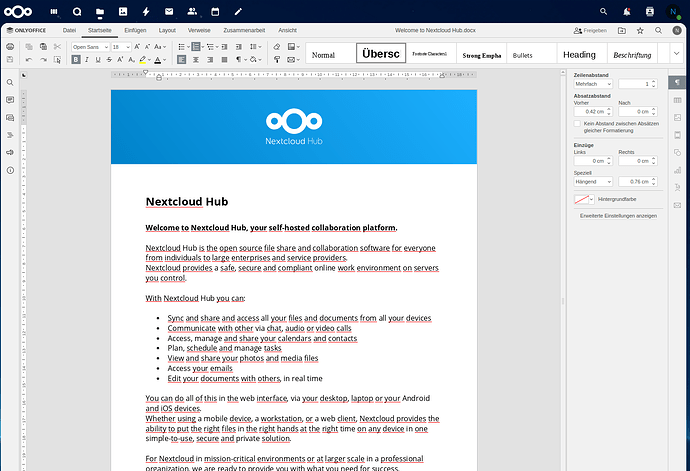Undo the last action
This screenshot has width=690, height=471.
click(x=29, y=59)
